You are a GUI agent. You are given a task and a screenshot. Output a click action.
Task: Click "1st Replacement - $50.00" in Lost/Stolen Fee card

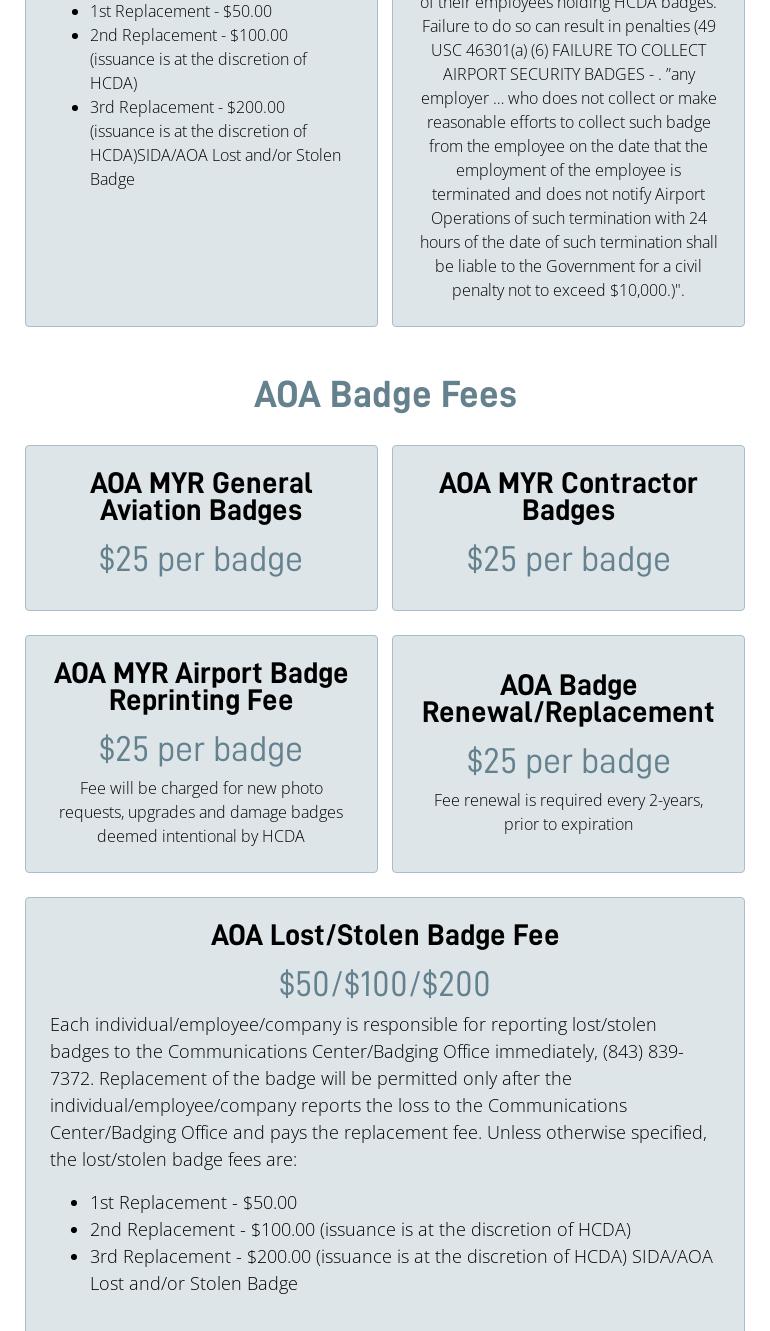[193, 1202]
